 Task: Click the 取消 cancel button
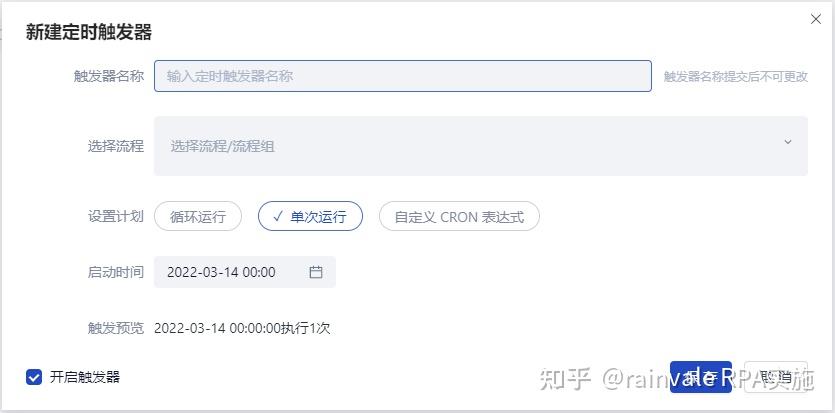pyautogui.click(x=776, y=377)
